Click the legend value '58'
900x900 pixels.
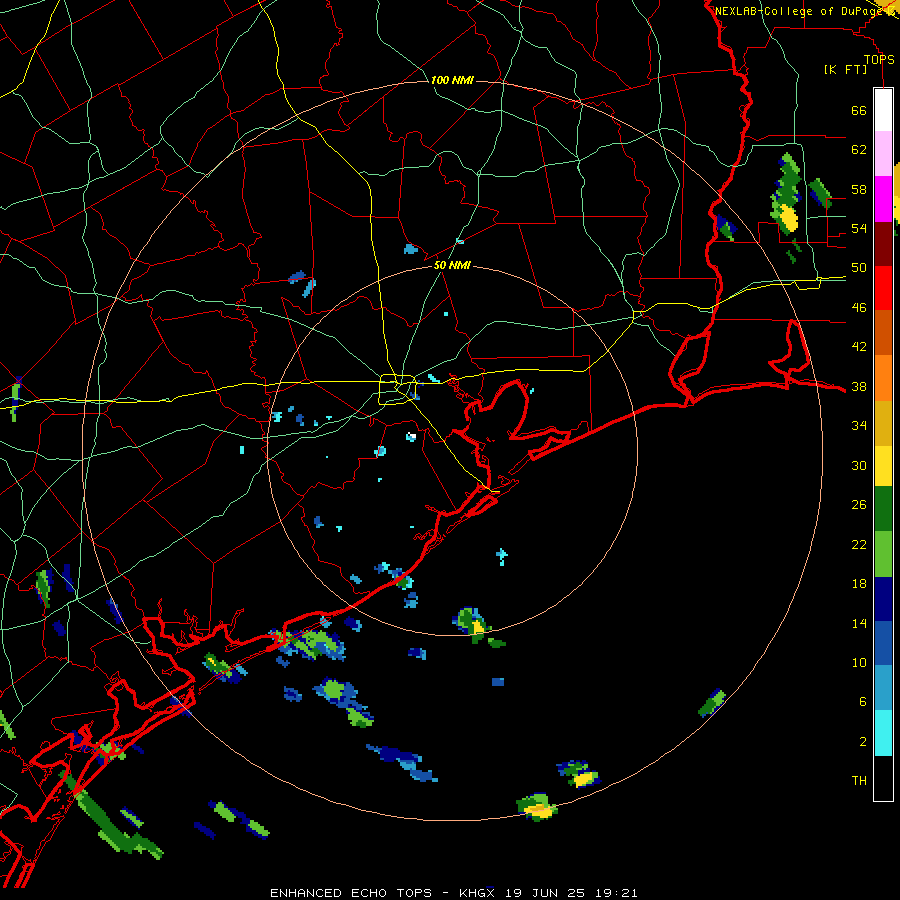(x=859, y=189)
